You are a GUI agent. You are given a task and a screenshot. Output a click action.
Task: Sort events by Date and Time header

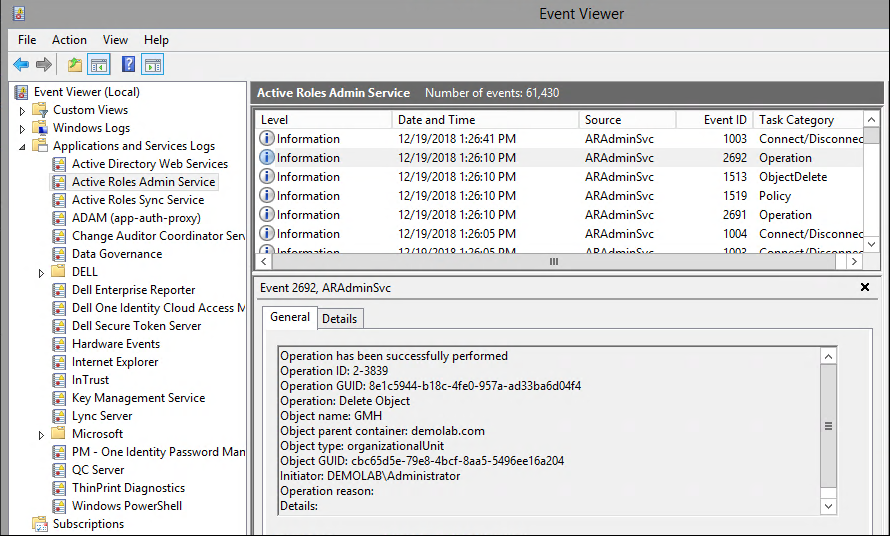click(485, 120)
